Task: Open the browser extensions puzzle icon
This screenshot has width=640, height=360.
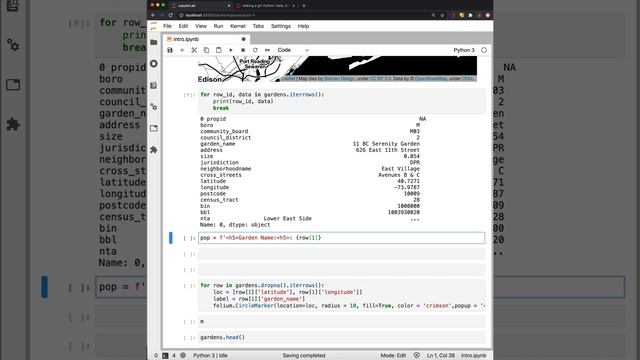Action: point(470,15)
